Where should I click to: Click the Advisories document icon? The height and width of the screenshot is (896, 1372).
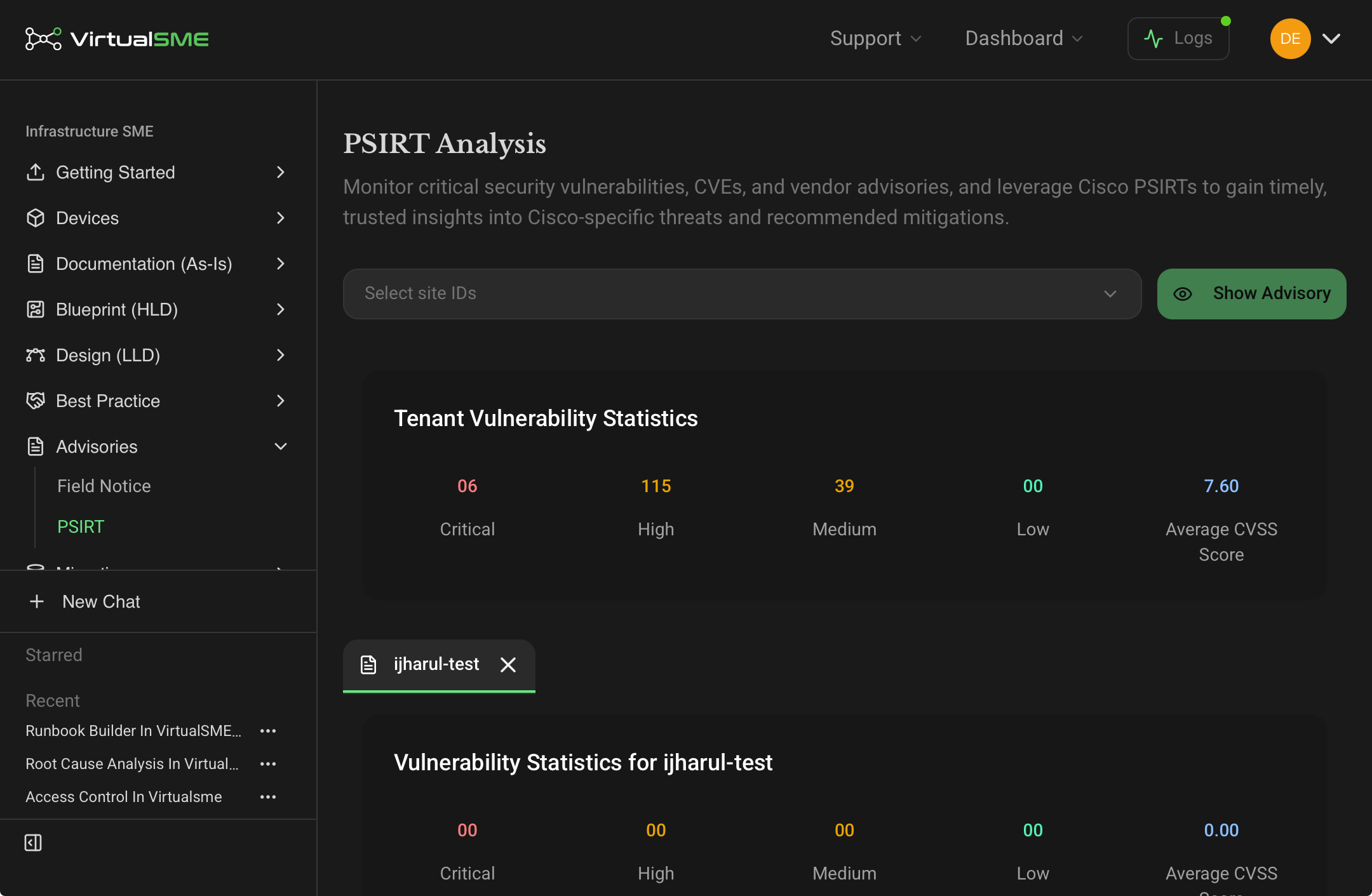click(36, 446)
